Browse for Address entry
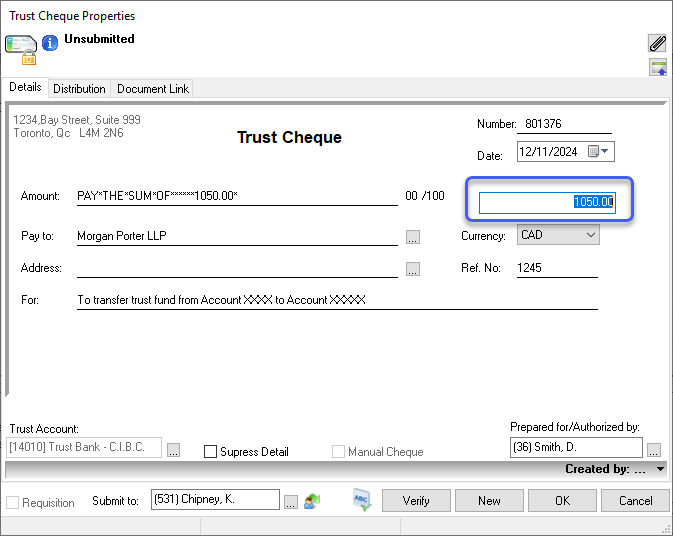 [x=412, y=269]
